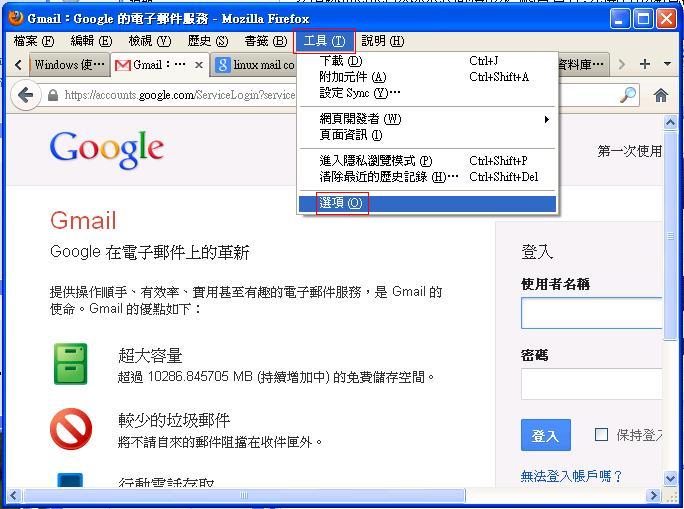This screenshot has width=684, height=509.
Task: Click the red Gmail heading text
Action: (x=83, y=220)
